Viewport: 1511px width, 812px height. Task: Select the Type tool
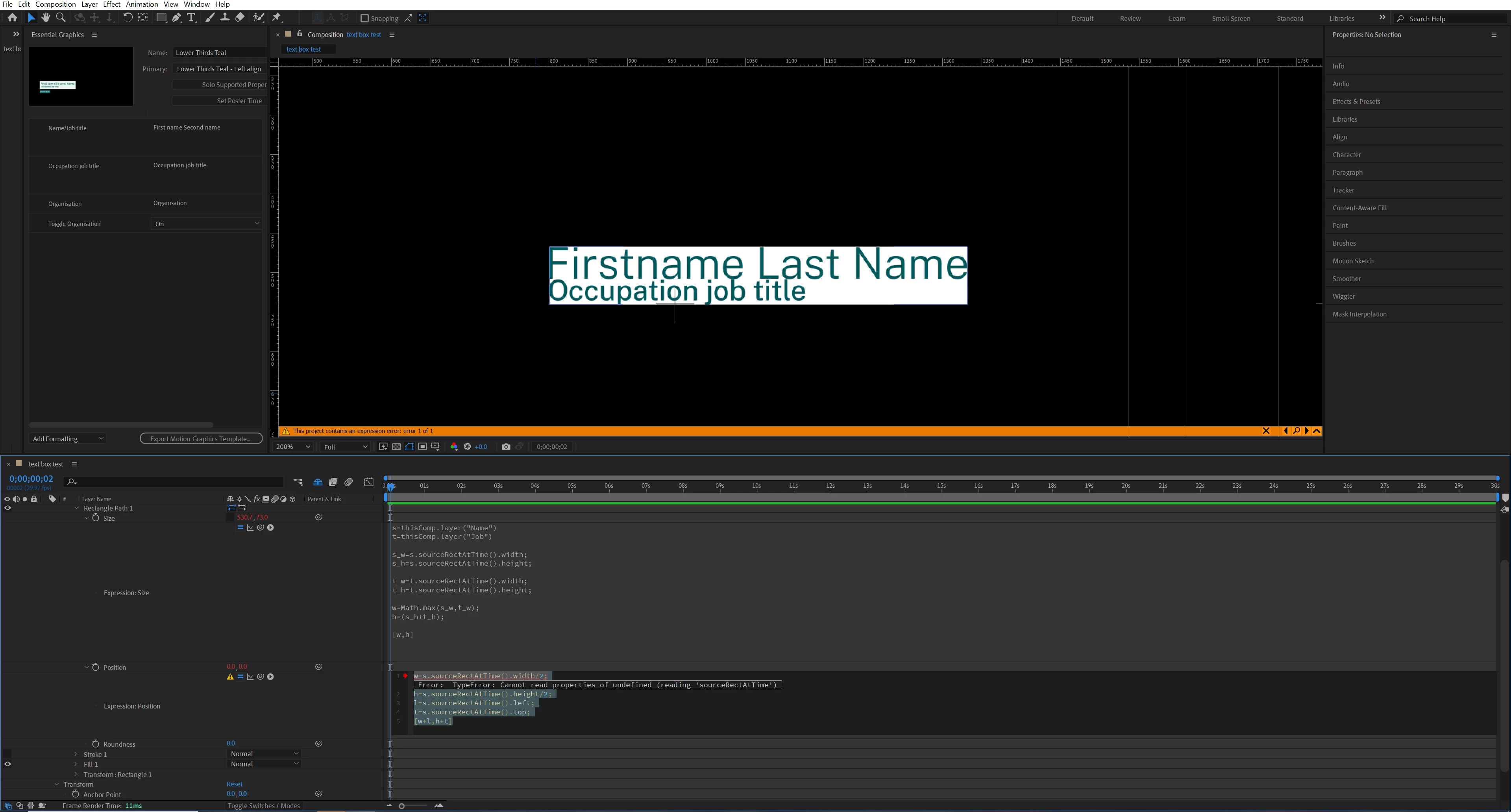pyautogui.click(x=191, y=18)
